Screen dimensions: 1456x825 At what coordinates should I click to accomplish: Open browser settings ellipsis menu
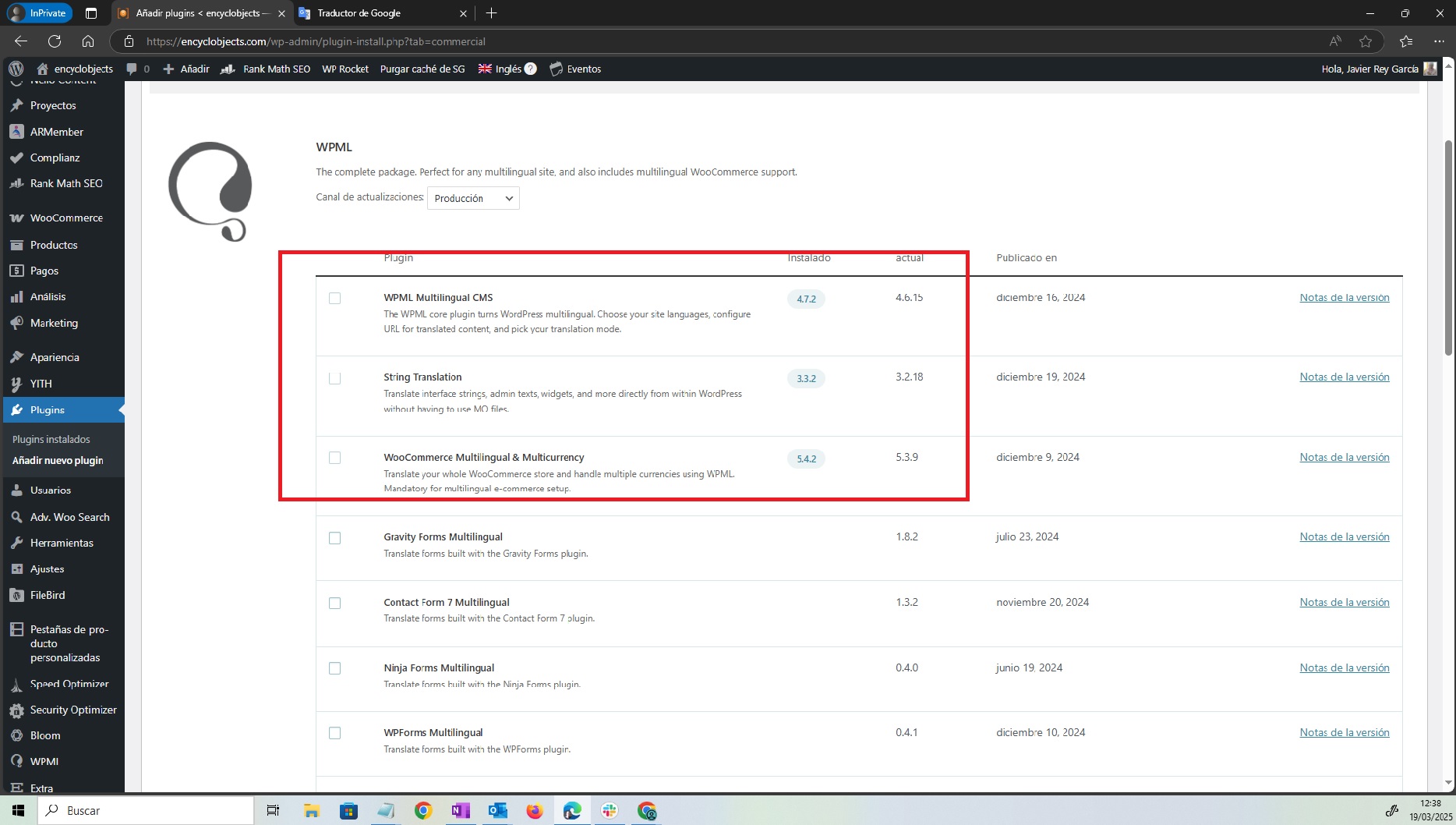tap(1439, 41)
